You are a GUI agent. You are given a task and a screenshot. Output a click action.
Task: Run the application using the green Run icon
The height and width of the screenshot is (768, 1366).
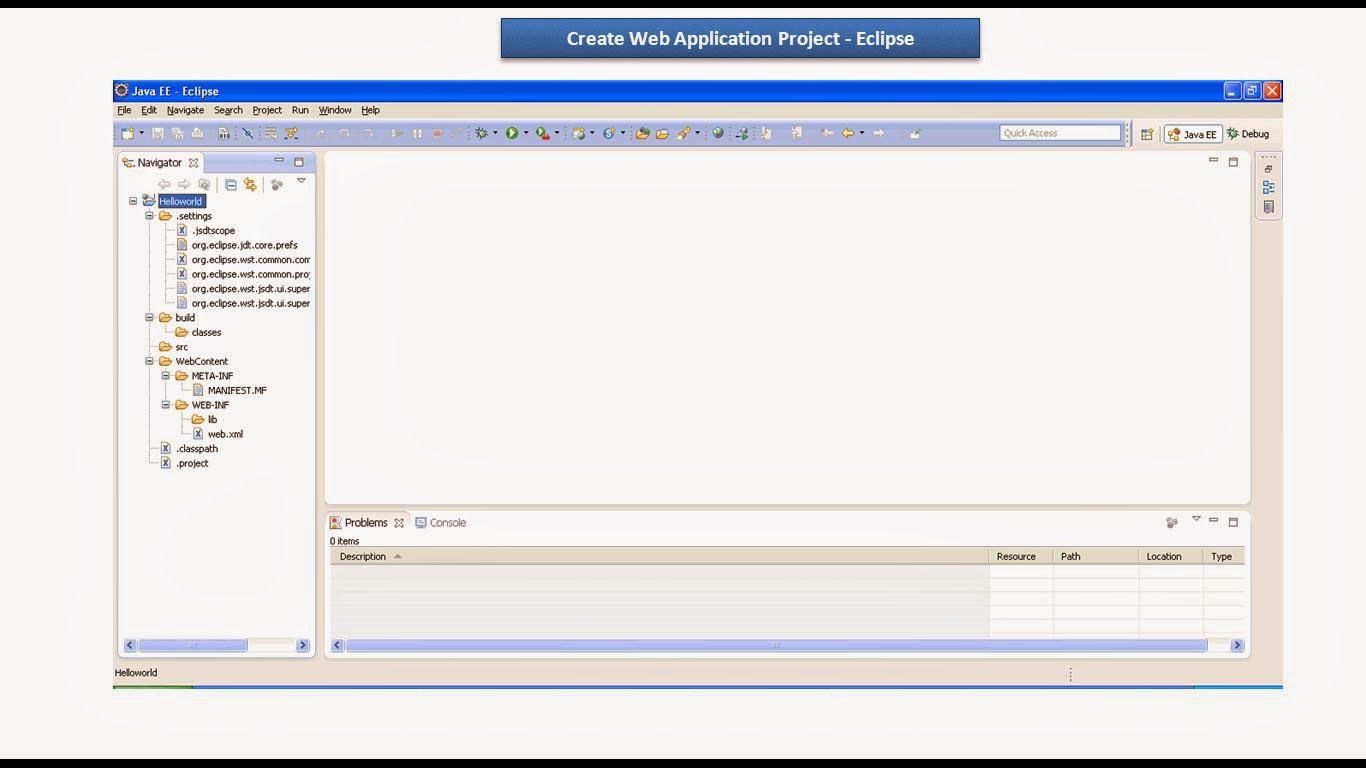click(x=512, y=132)
